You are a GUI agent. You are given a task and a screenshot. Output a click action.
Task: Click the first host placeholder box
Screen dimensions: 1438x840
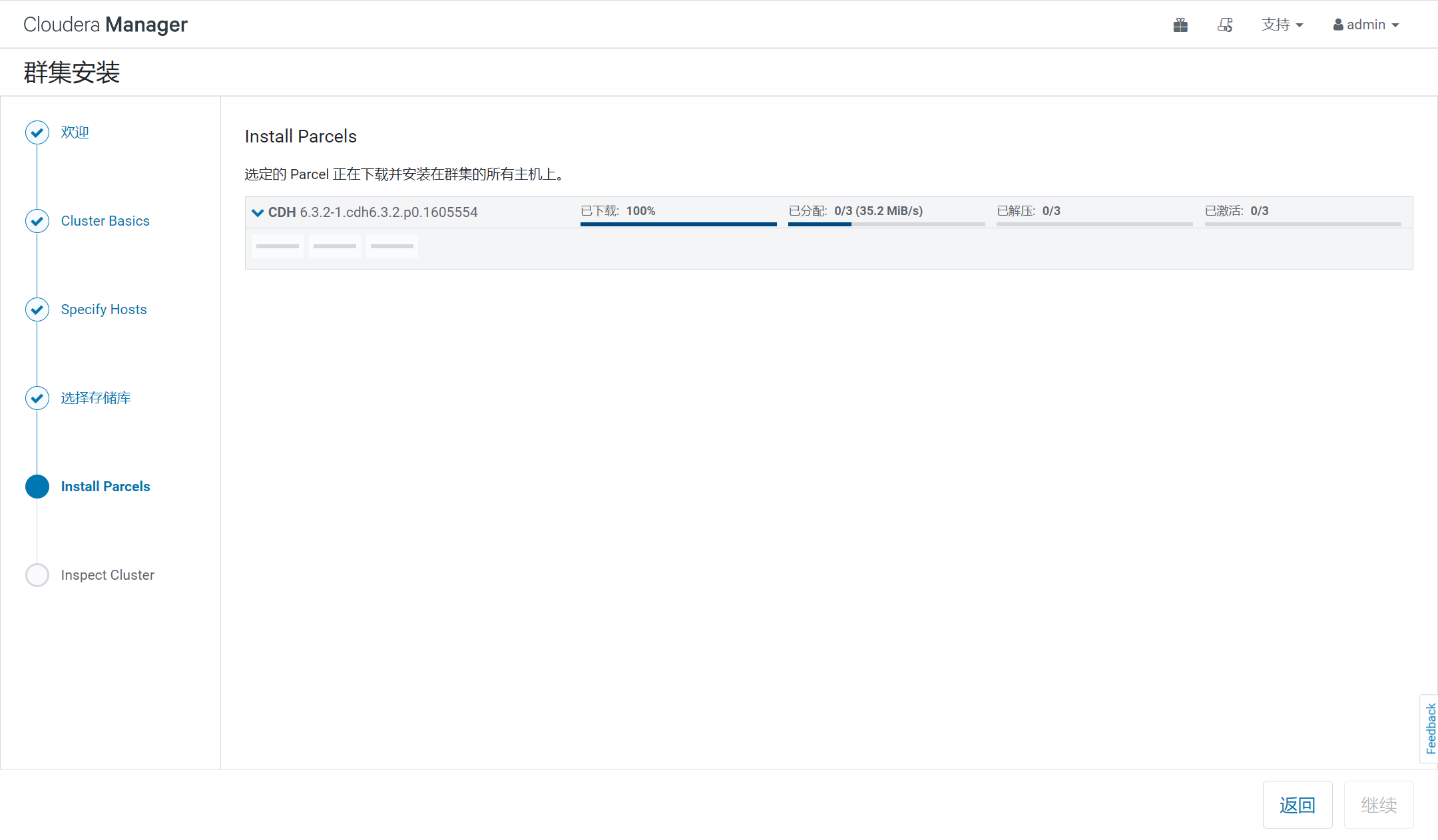[278, 246]
